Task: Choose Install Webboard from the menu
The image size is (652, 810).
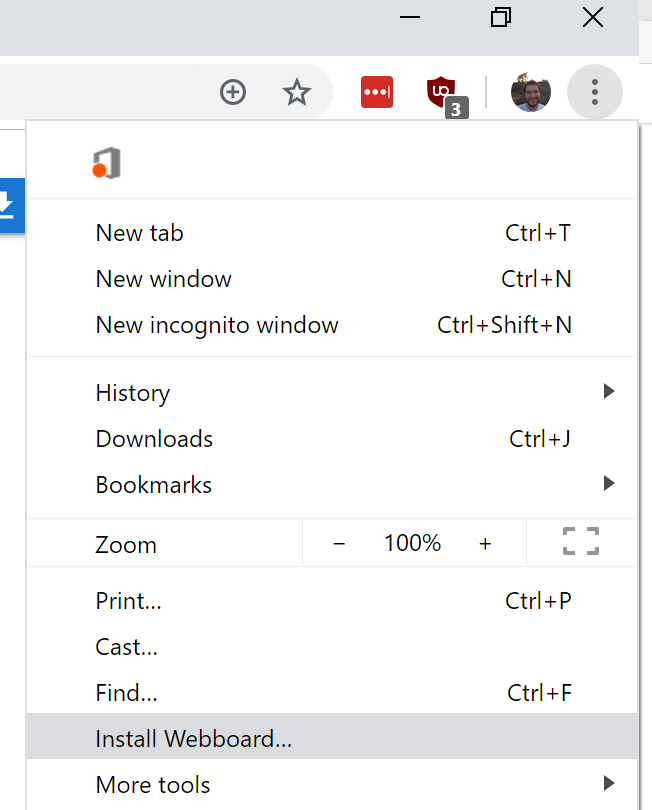Action: 193,738
